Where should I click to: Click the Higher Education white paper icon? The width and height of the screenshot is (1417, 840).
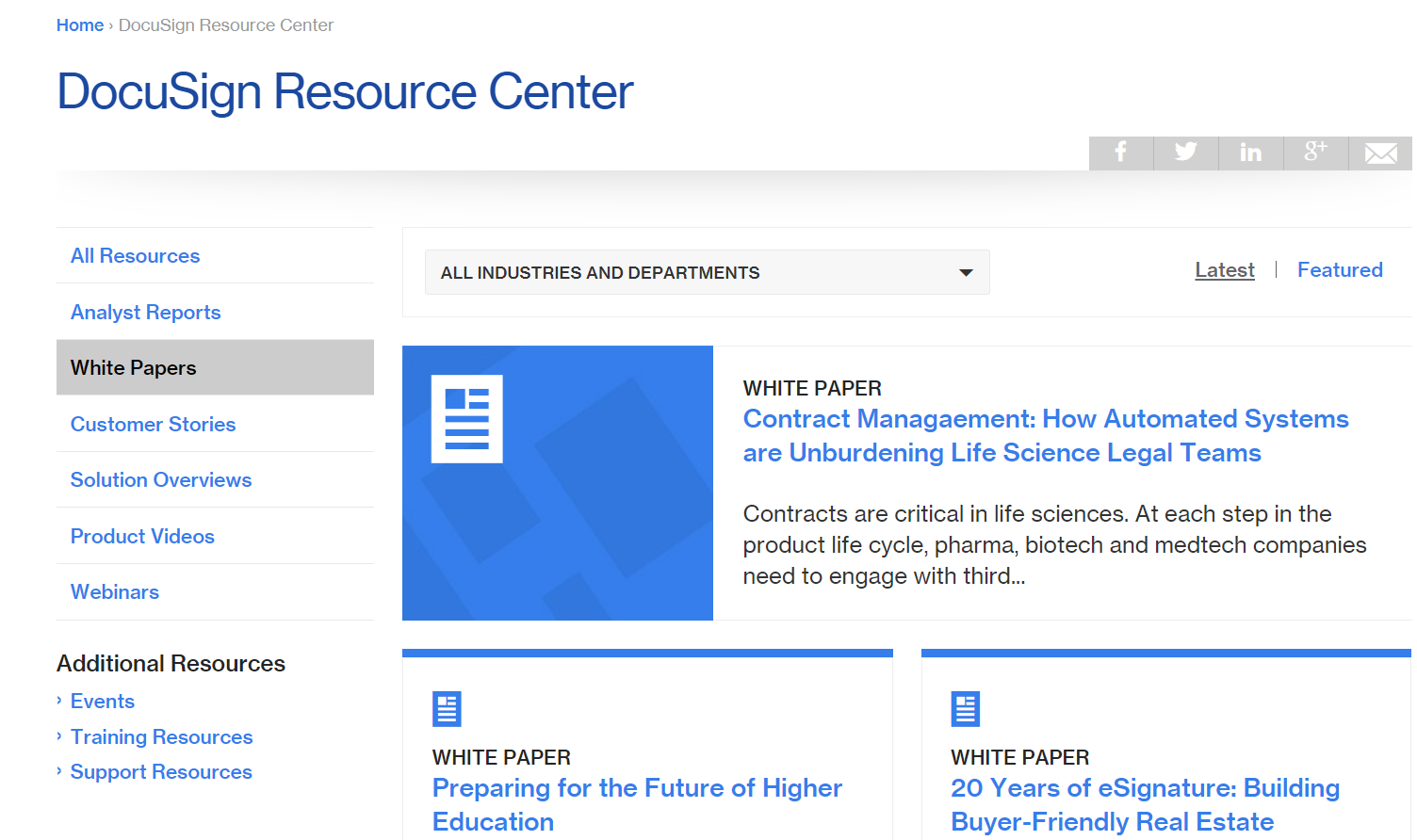pyautogui.click(x=446, y=708)
